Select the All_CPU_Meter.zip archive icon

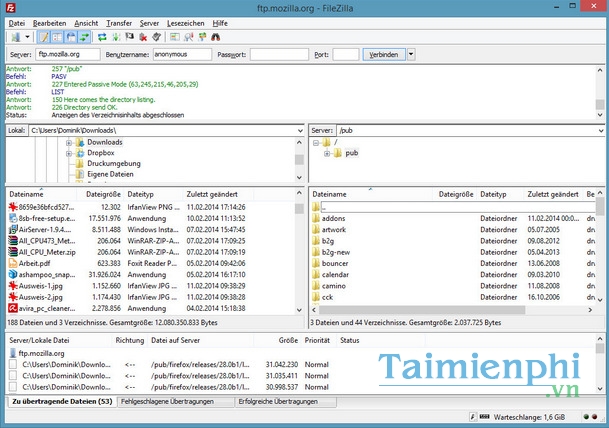click(x=13, y=252)
